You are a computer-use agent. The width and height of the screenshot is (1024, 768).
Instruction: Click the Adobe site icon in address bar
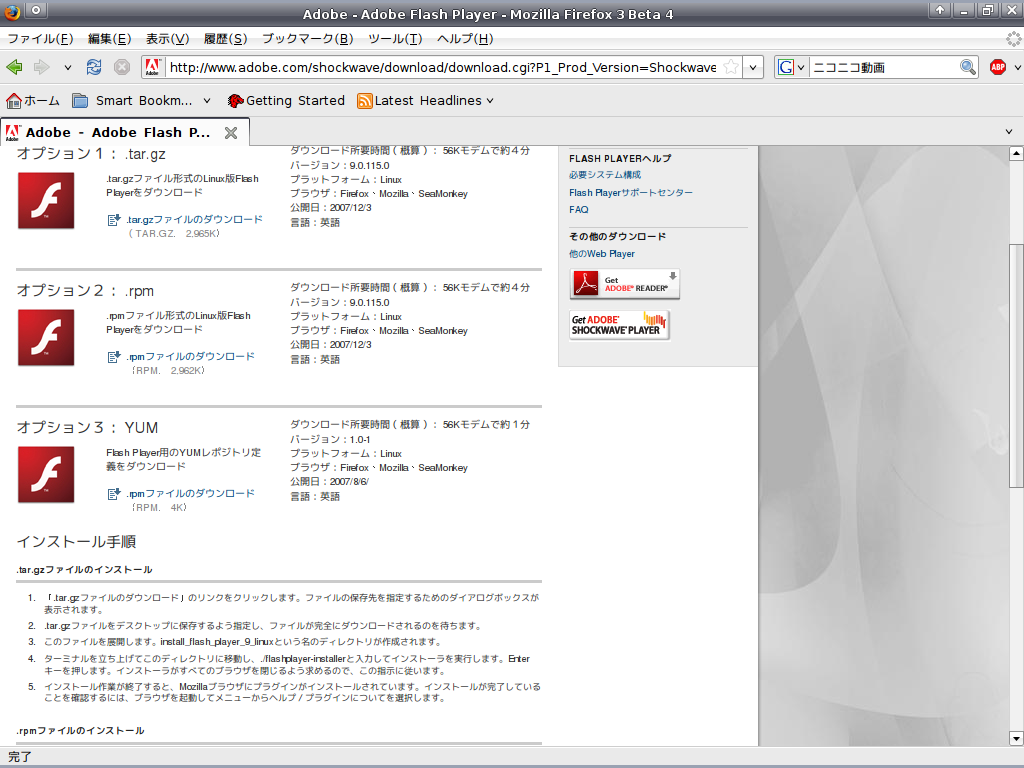click(x=153, y=67)
